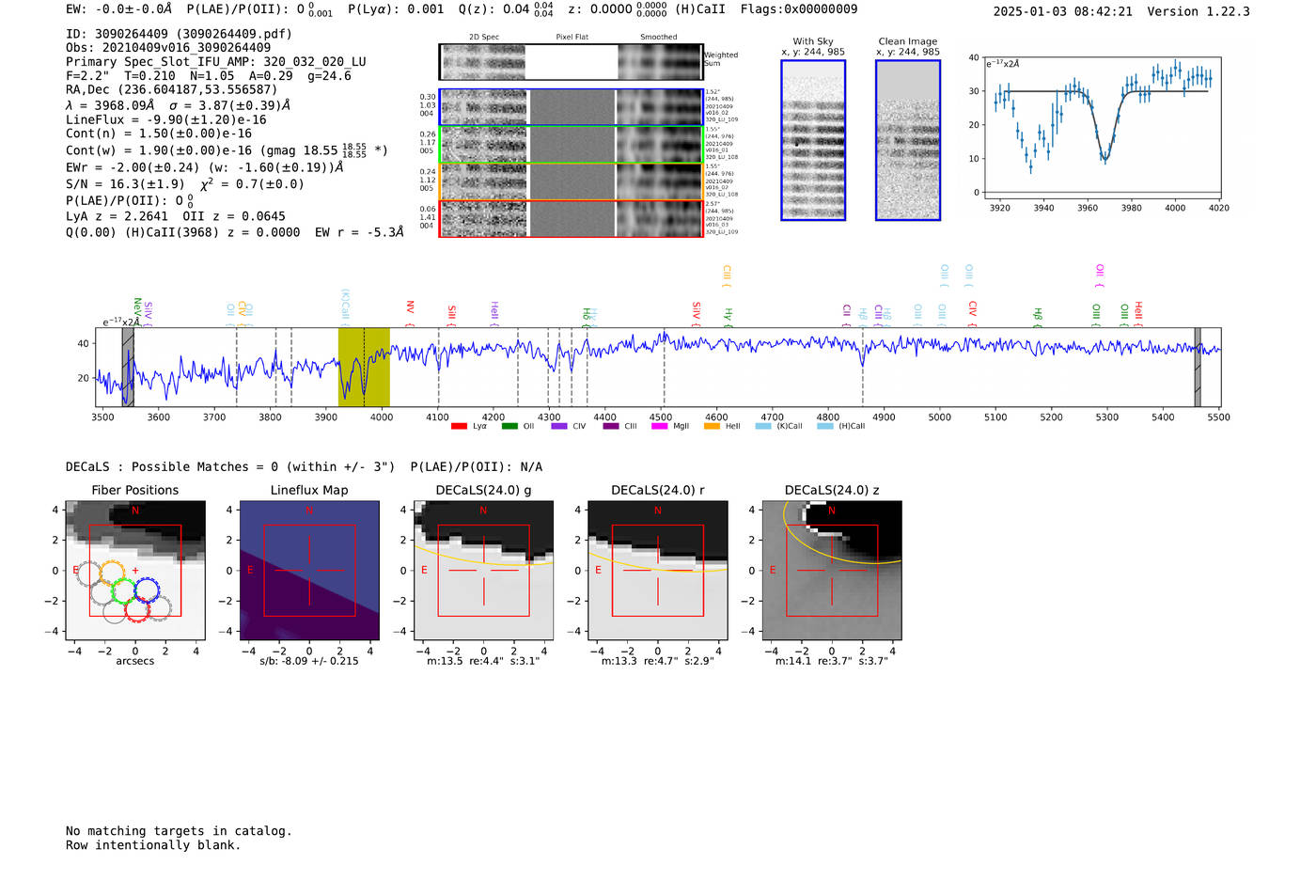The image size is (1316, 896).
Task: Click the timestamp '2025-01-03 08:42:21'
Action: pos(1063,11)
